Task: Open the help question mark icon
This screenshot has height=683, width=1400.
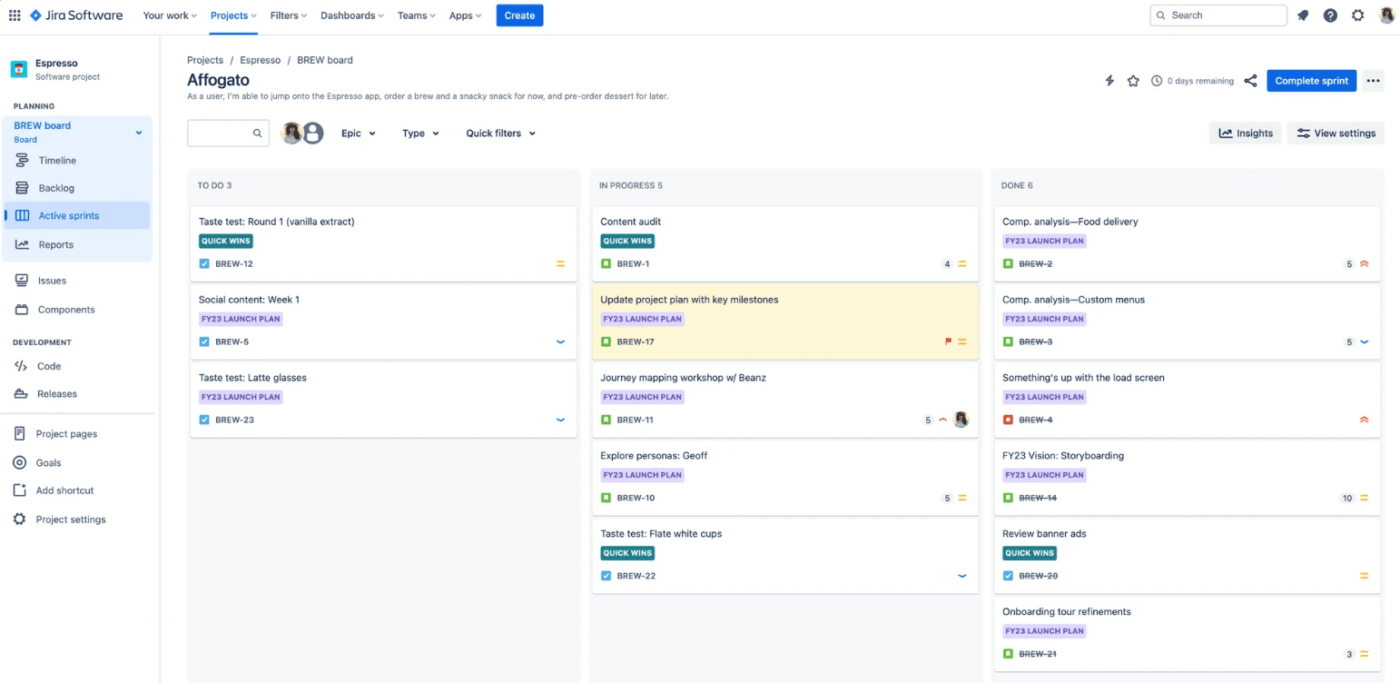Action: (1330, 15)
